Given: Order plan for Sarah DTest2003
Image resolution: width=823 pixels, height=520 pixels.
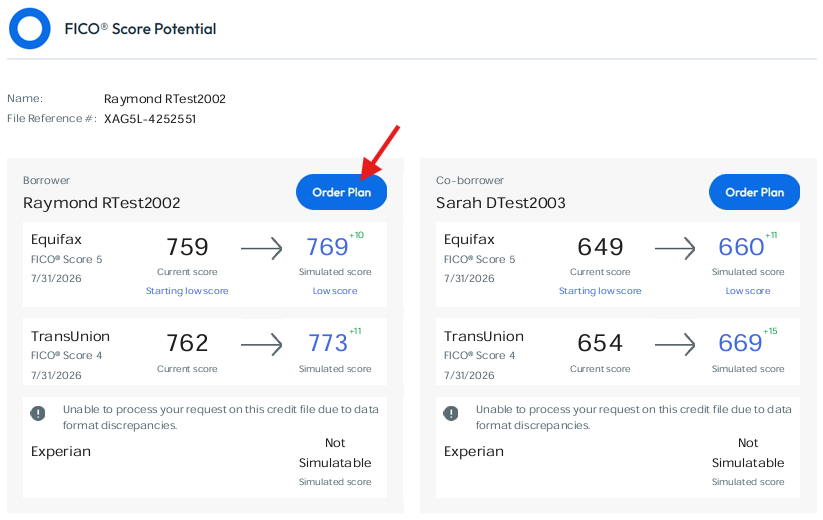Looking at the screenshot, I should (x=755, y=192).
